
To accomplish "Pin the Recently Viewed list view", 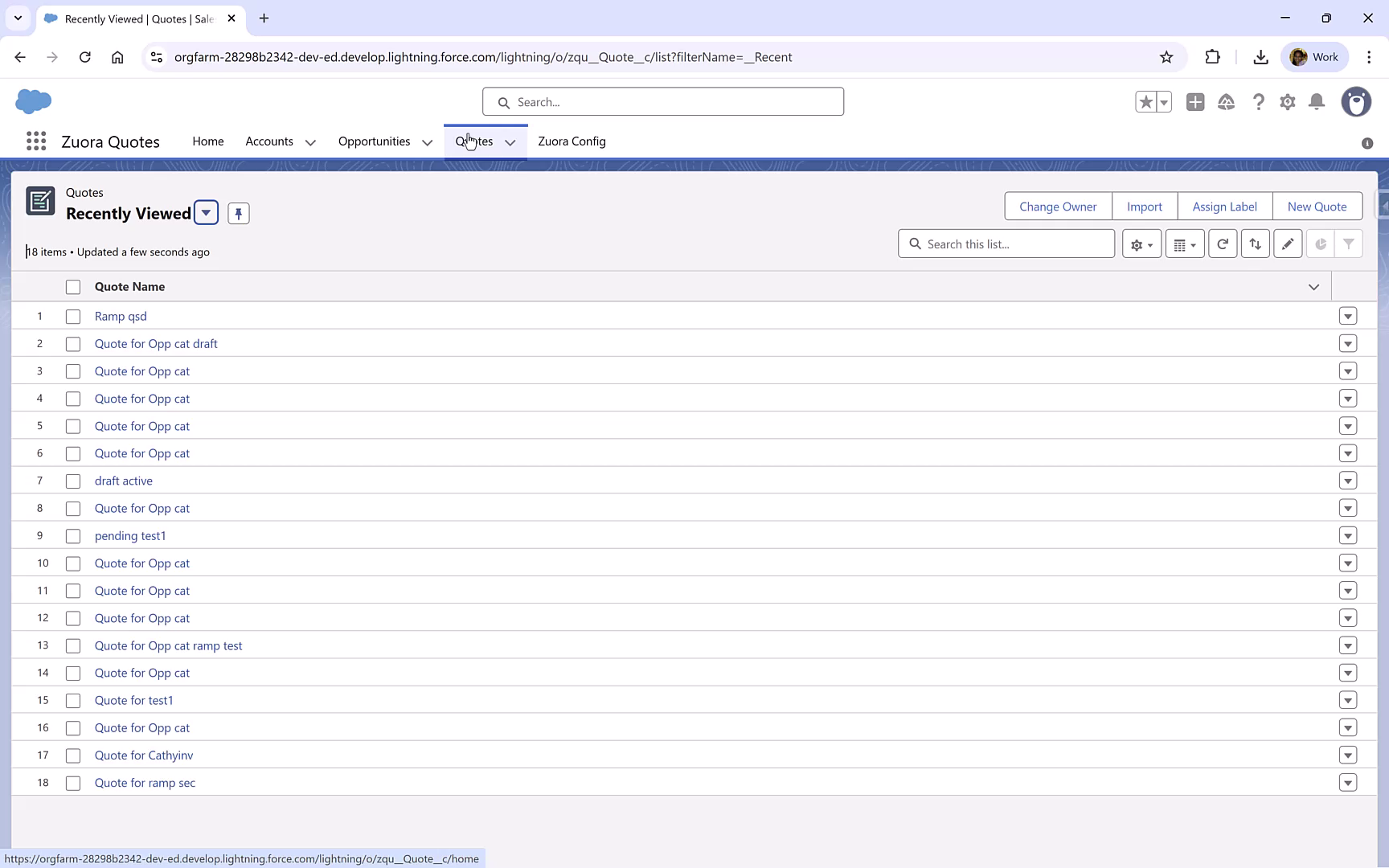I will (238, 213).
